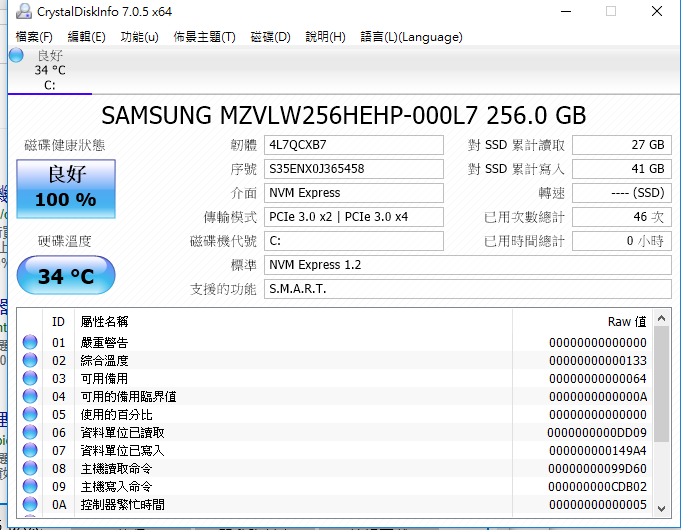The width and height of the screenshot is (681, 530).
Task: Click the status orb for attribute 09 主機寫入命令
Action: pyautogui.click(x=30, y=487)
